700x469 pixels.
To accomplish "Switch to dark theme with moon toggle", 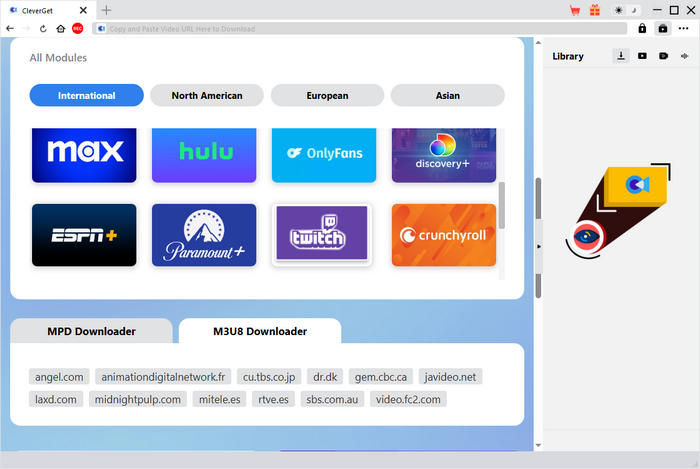I will coord(633,10).
